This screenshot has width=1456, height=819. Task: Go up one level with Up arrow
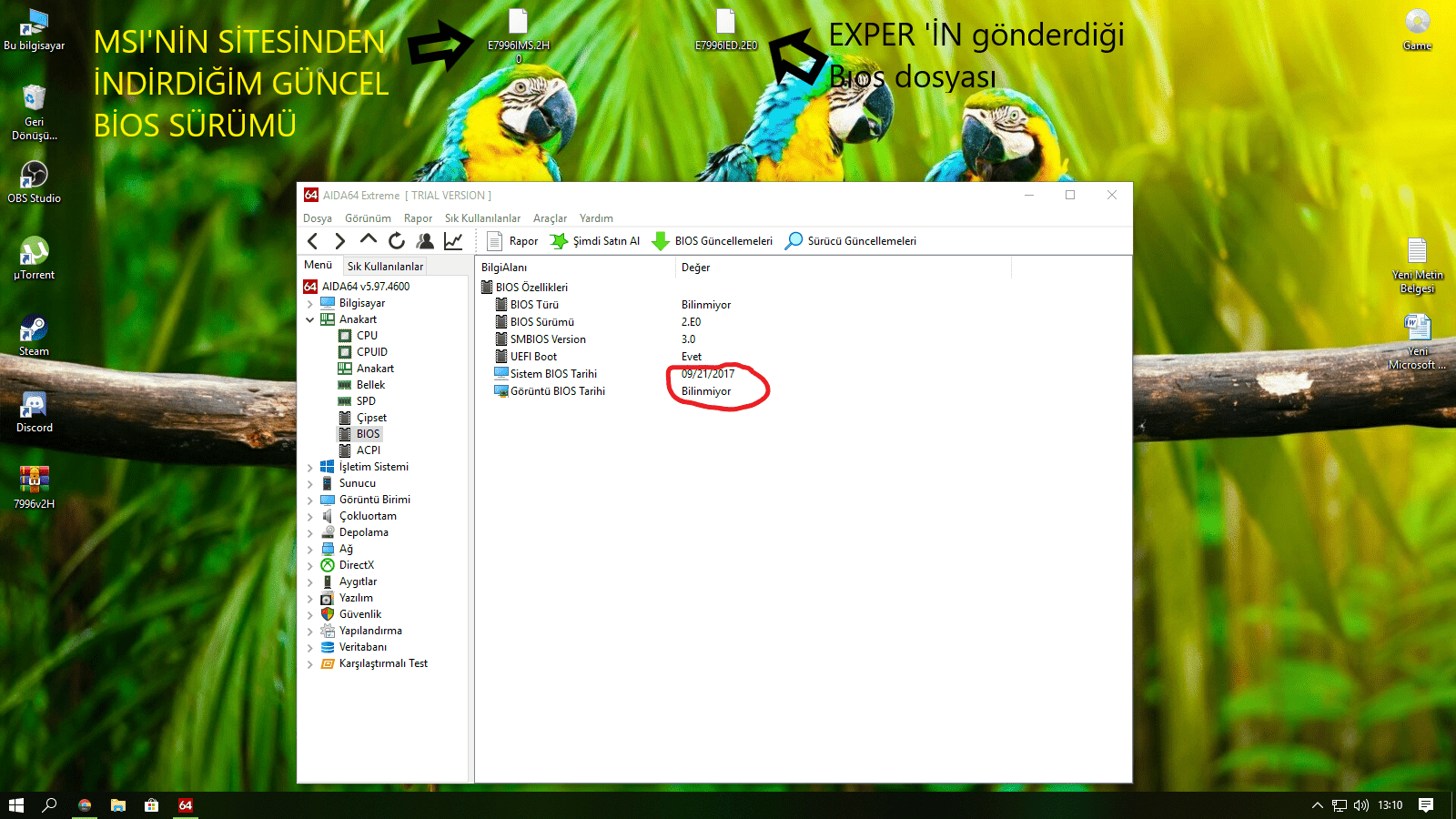click(368, 240)
